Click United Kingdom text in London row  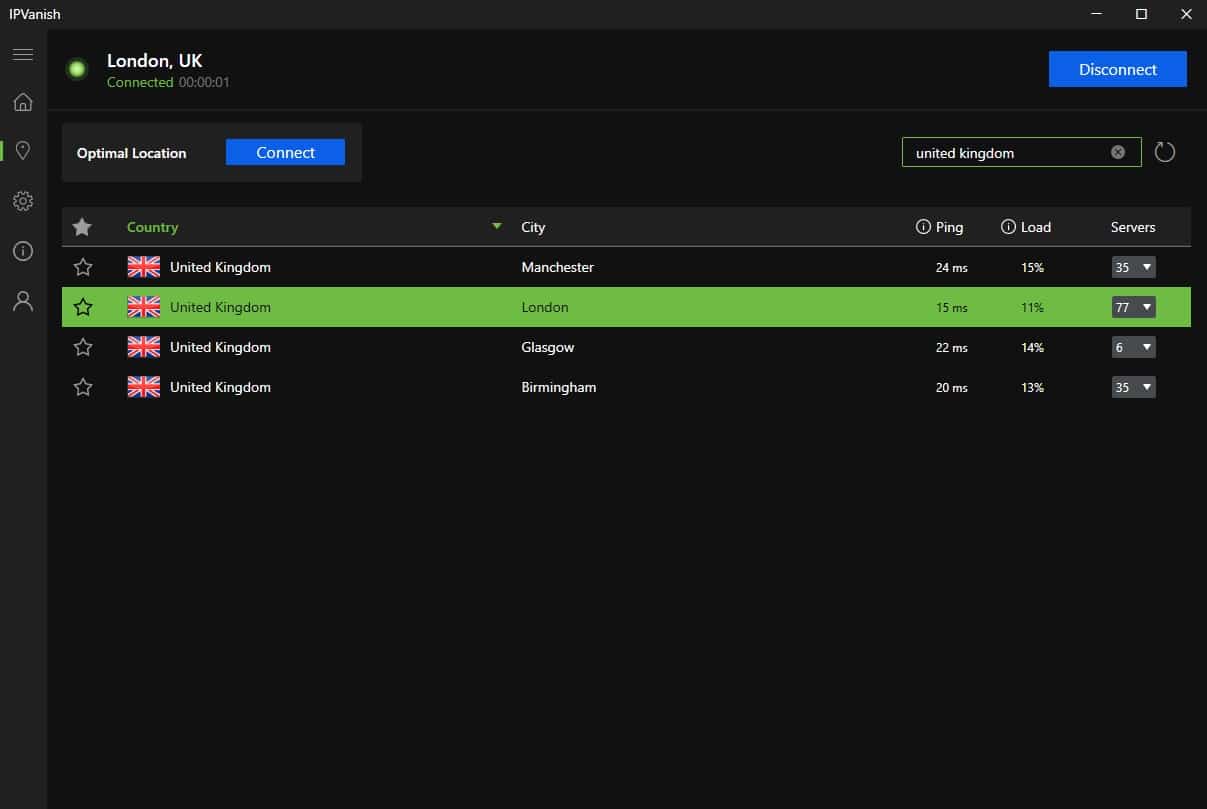tap(220, 307)
